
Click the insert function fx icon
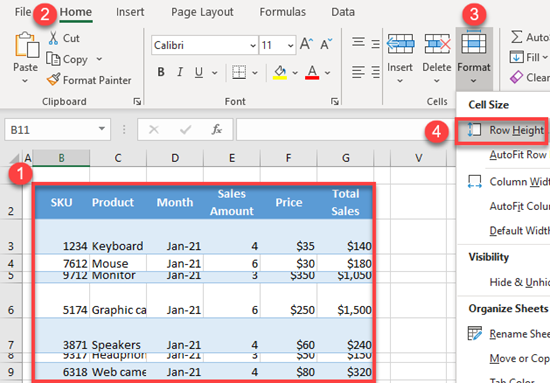click(x=217, y=129)
